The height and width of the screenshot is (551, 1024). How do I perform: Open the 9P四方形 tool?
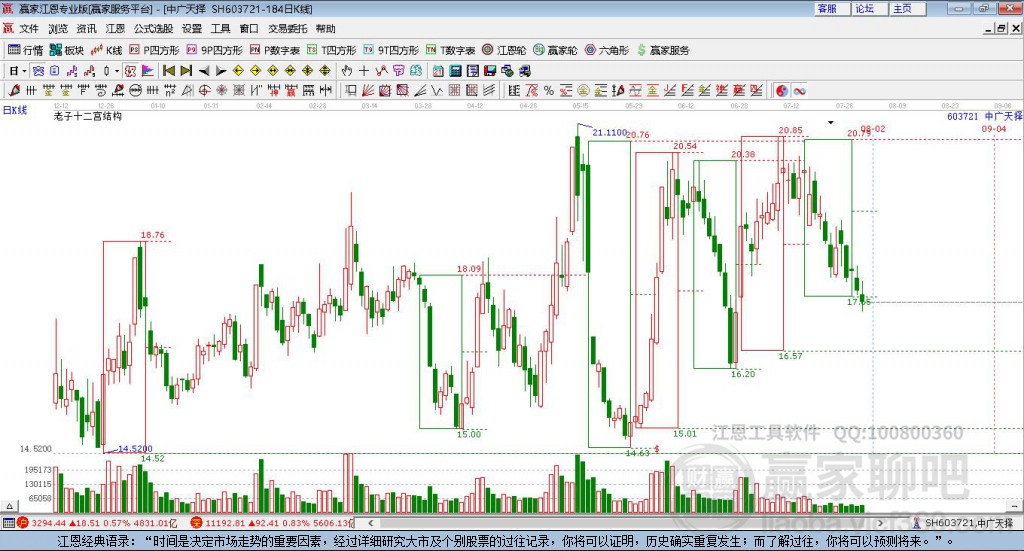coord(214,50)
